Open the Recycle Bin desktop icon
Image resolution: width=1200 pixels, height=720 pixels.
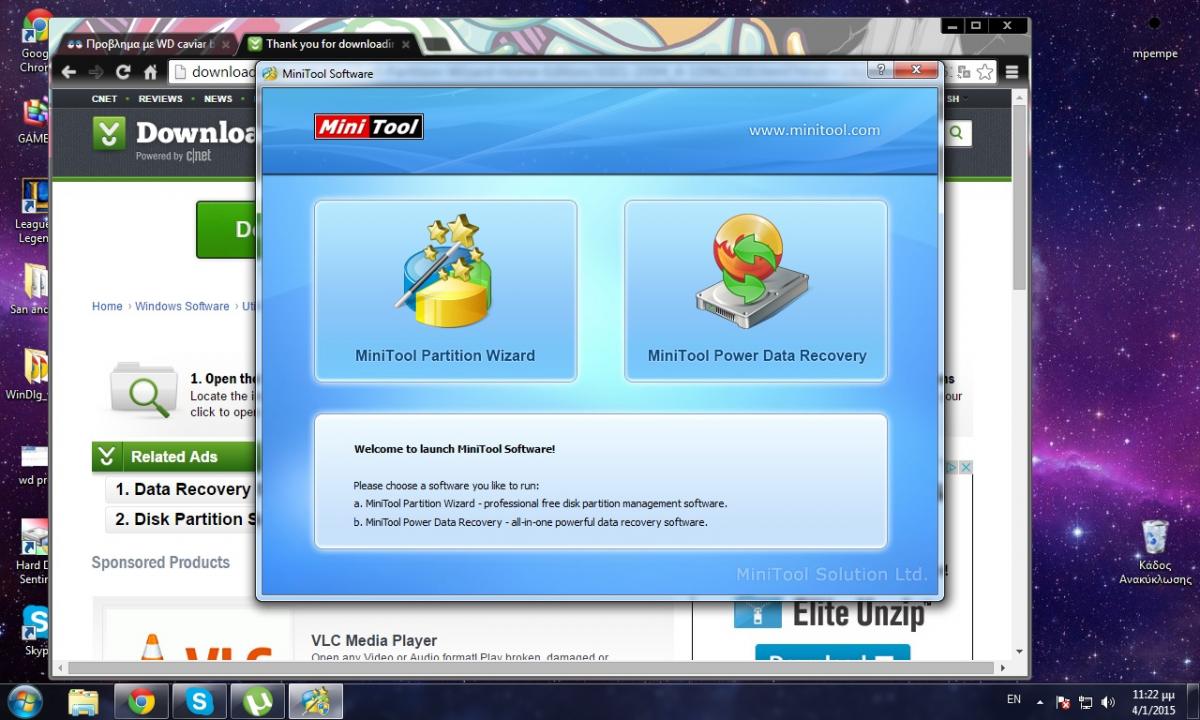pyautogui.click(x=1154, y=551)
